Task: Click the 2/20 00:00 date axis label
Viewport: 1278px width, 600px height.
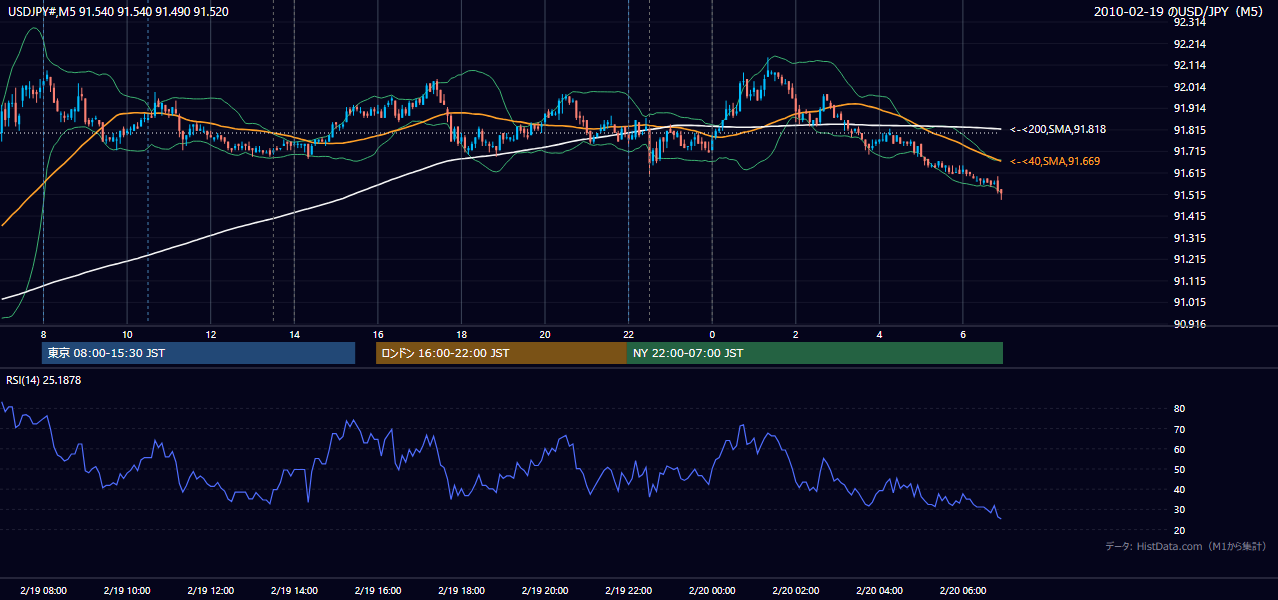Action: pos(712,591)
